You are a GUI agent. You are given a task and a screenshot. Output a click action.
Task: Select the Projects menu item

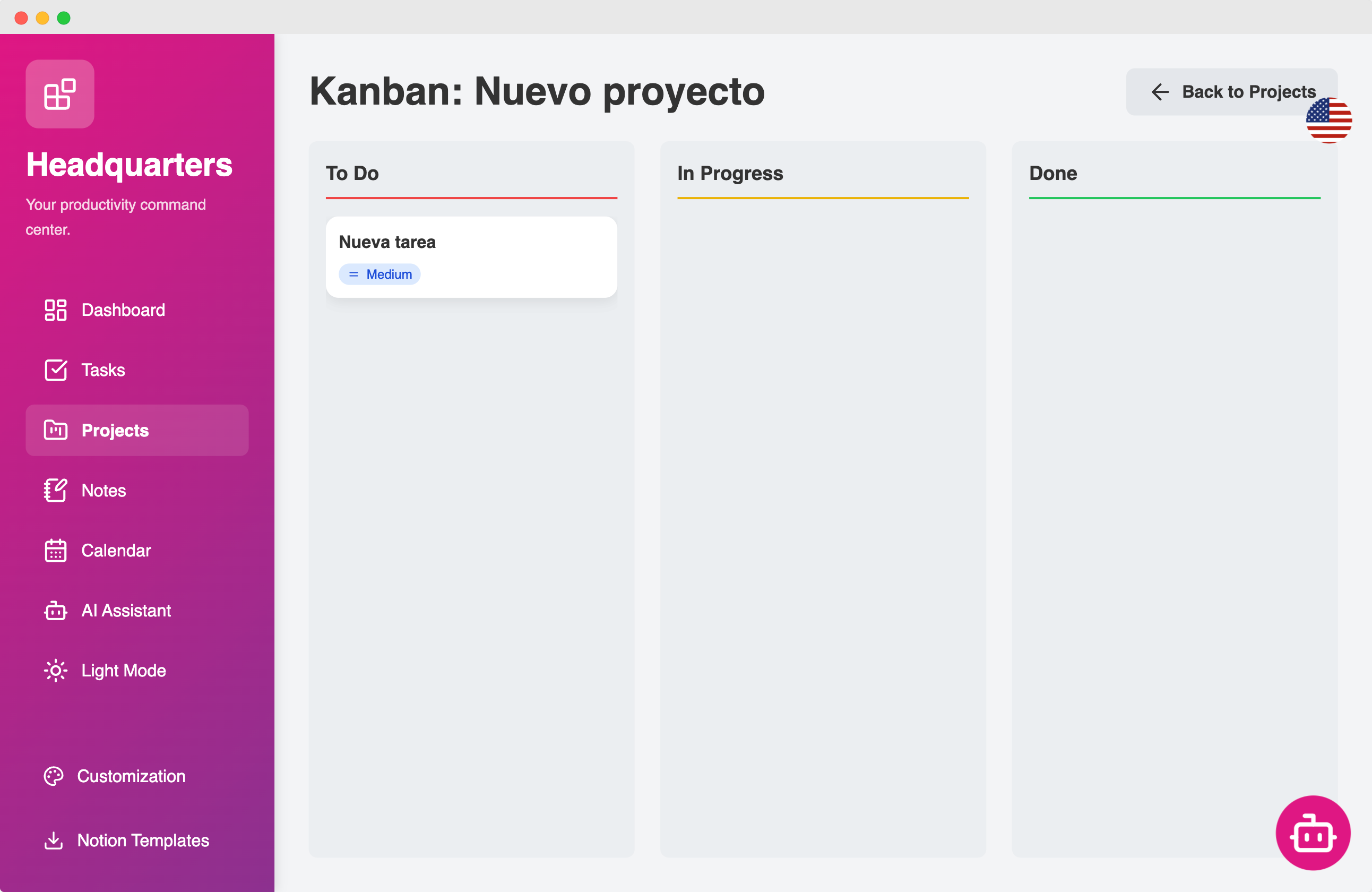point(137,430)
